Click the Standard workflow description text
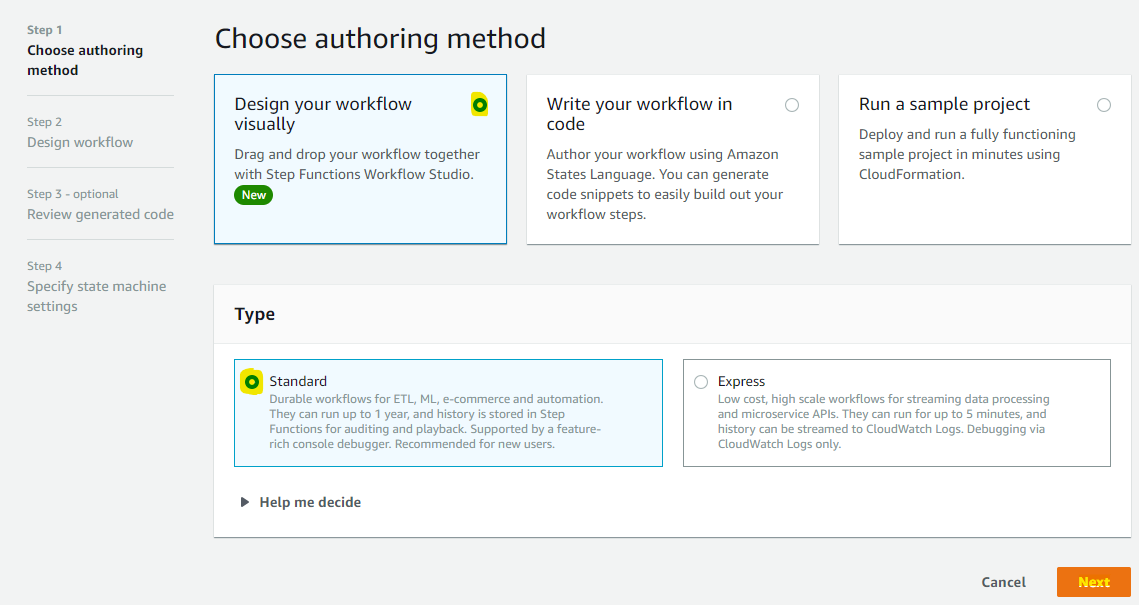1139x605 pixels. pyautogui.click(x=436, y=421)
